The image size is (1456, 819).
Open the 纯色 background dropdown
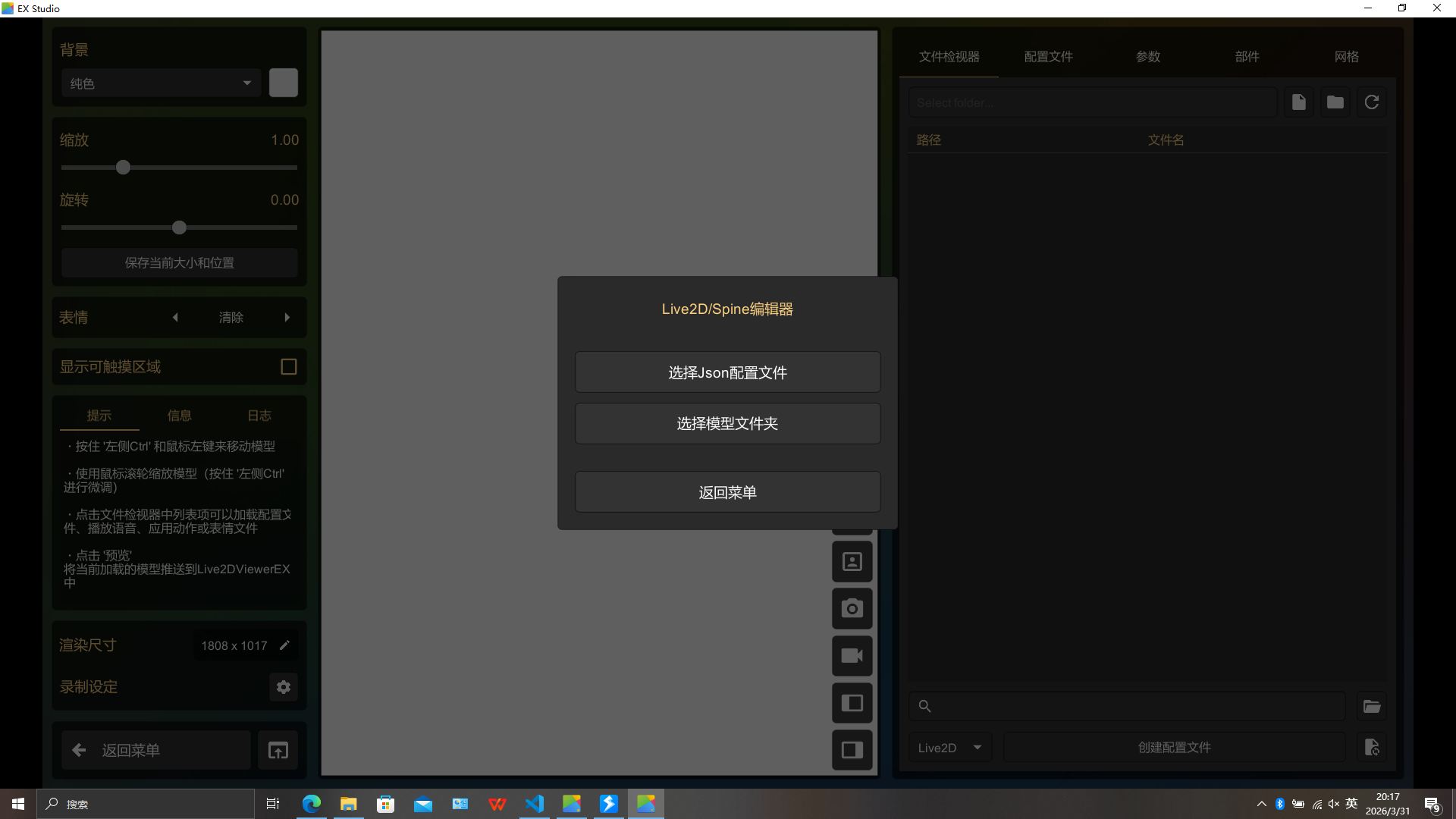tap(161, 83)
